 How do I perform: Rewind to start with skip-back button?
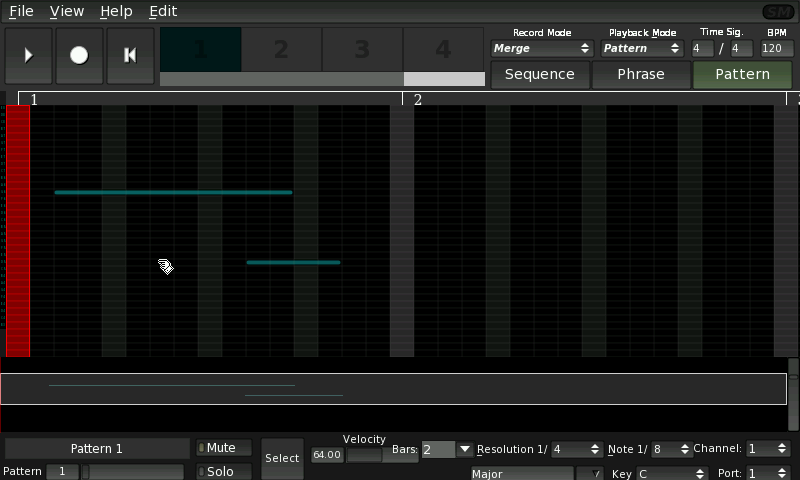point(130,56)
